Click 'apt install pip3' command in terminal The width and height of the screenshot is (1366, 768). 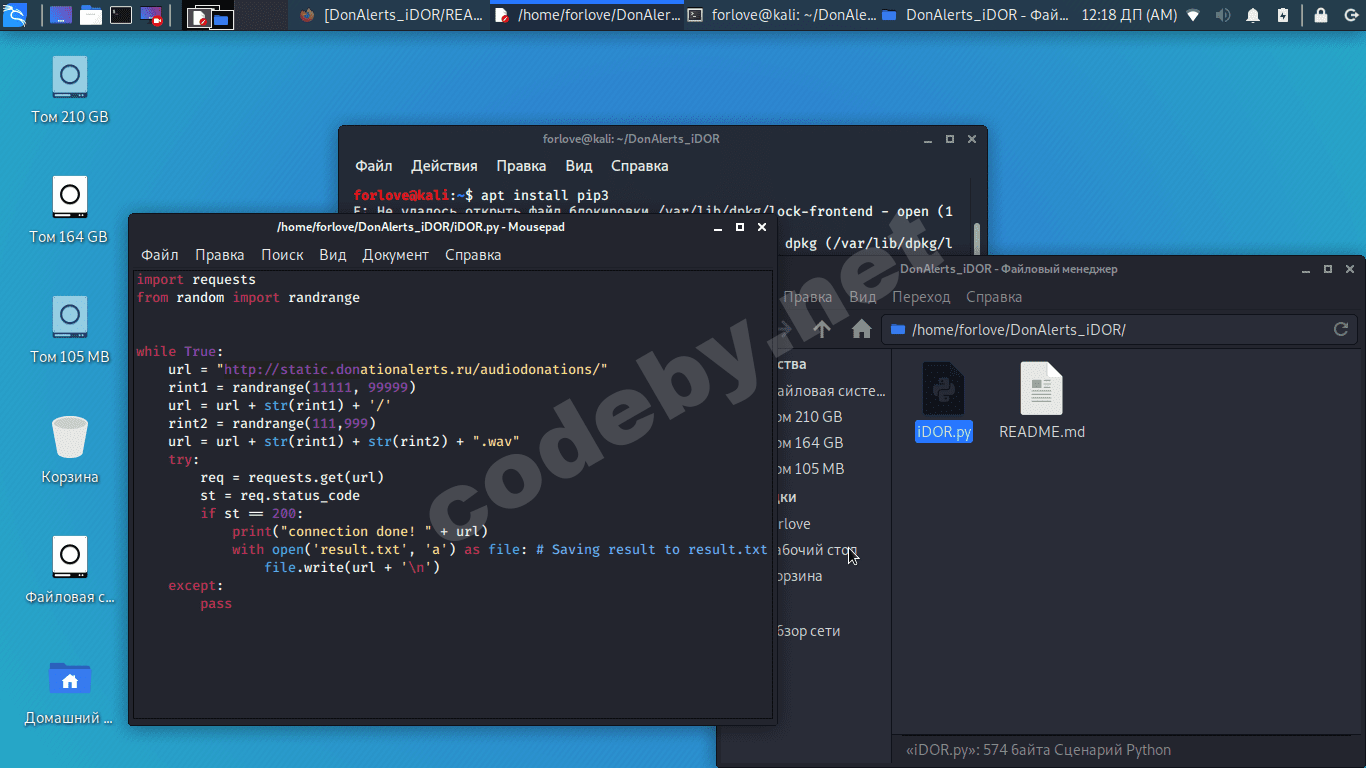tap(545, 195)
